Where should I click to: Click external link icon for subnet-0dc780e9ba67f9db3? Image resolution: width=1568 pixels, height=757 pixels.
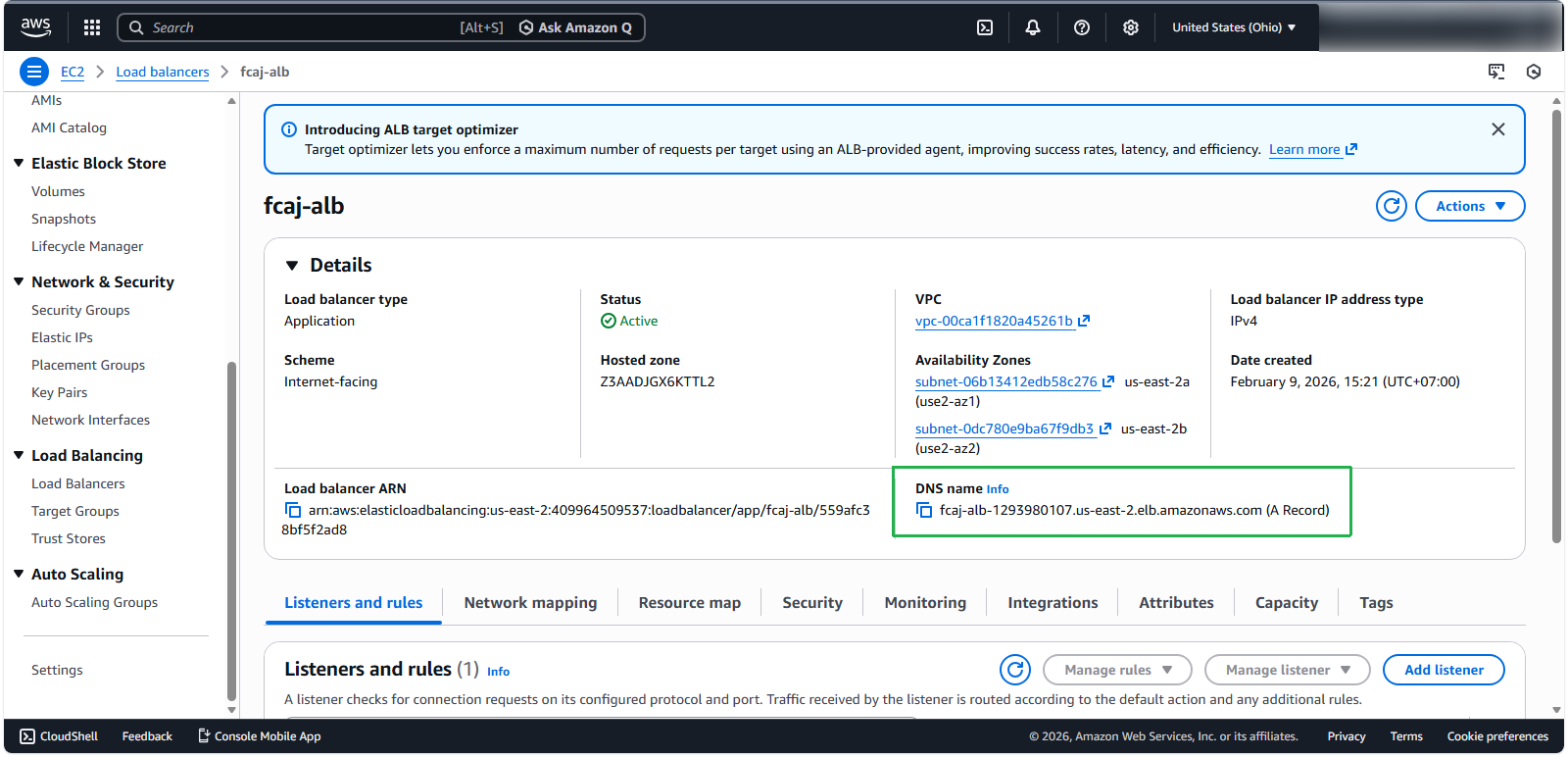tap(1105, 429)
